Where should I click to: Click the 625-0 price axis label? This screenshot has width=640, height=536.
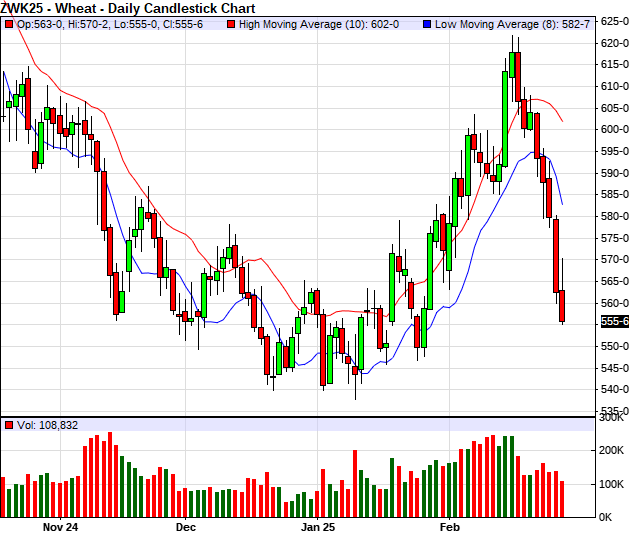(615, 21)
